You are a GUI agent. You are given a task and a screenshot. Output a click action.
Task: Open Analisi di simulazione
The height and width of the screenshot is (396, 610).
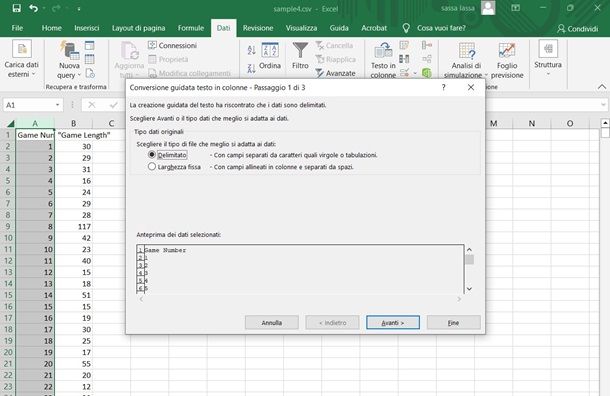pos(466,60)
